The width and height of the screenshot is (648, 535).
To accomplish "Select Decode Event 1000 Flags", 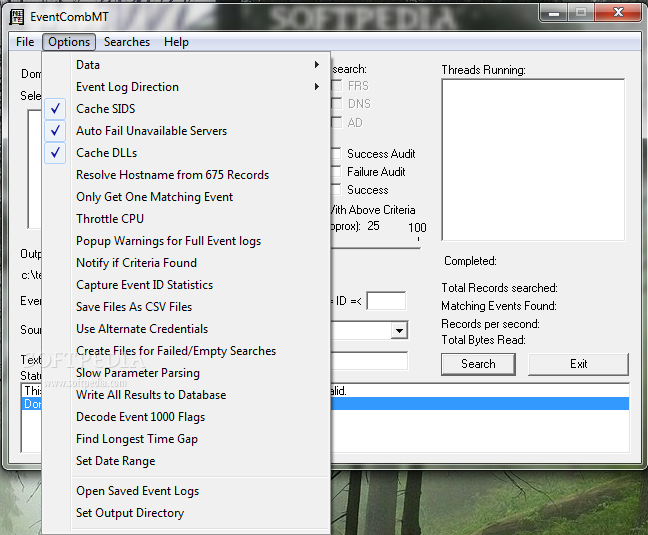I will click(186, 417).
